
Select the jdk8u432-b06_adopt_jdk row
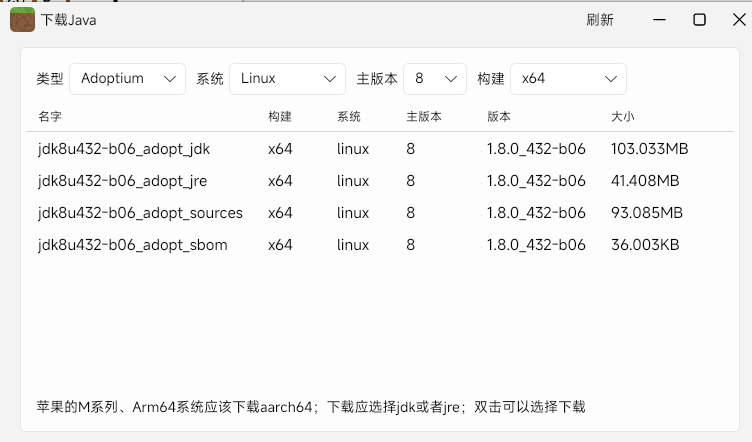380,149
